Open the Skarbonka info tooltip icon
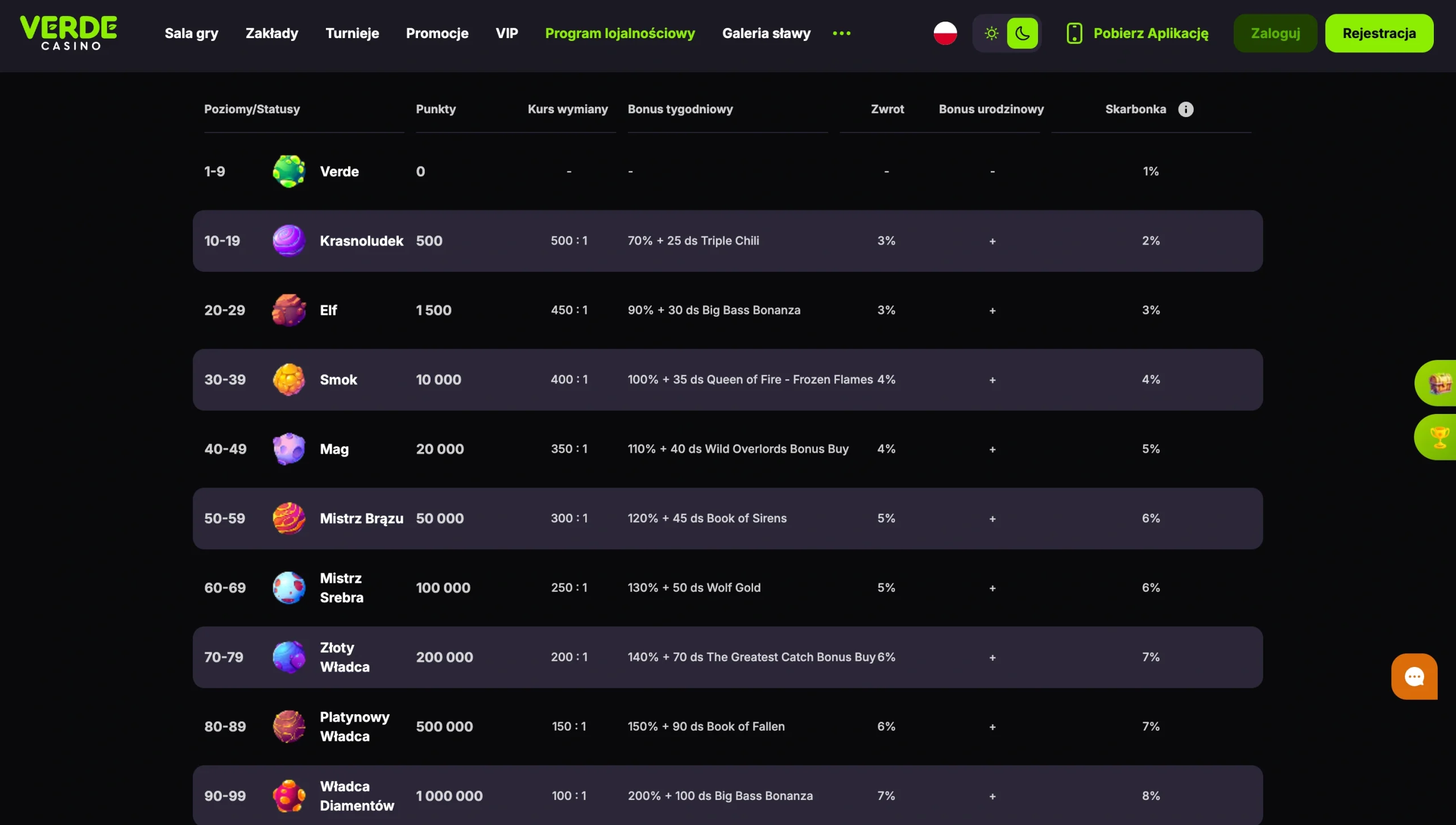 pos(1186,109)
